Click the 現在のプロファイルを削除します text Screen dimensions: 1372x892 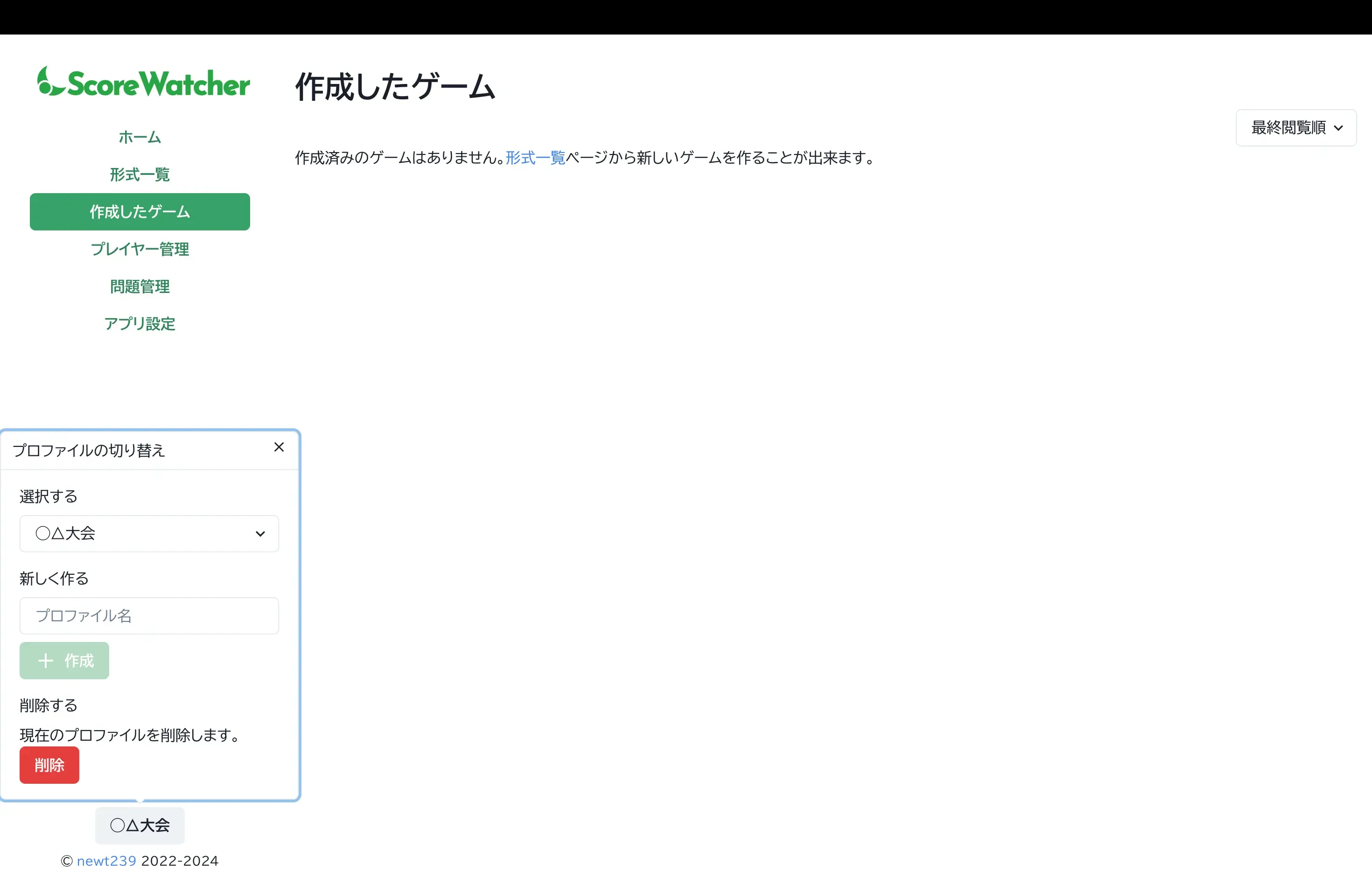pos(129,735)
